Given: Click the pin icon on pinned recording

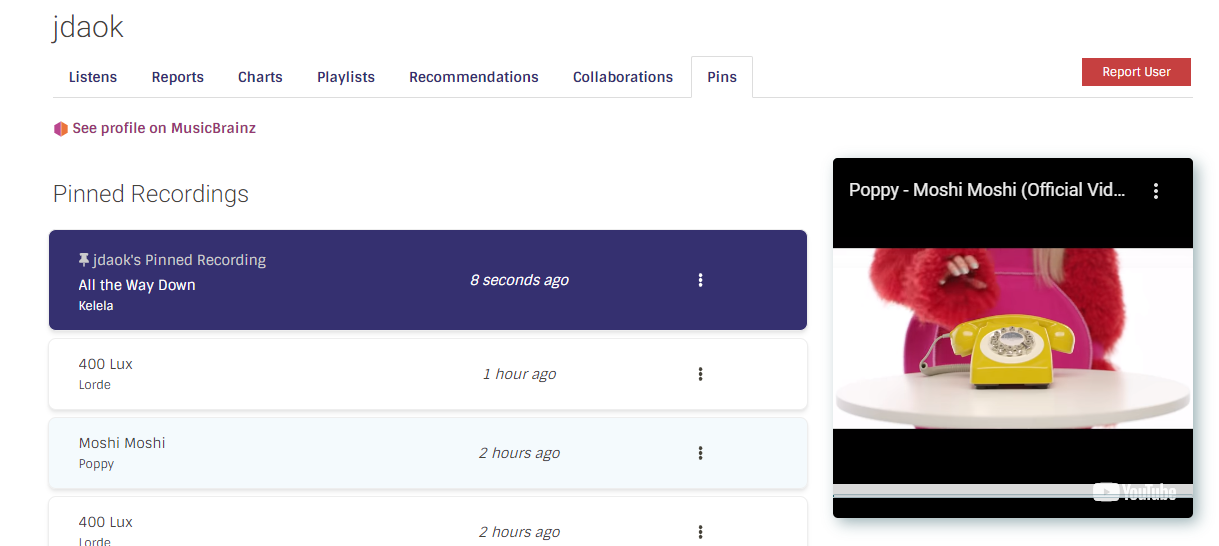Looking at the screenshot, I should [84, 260].
